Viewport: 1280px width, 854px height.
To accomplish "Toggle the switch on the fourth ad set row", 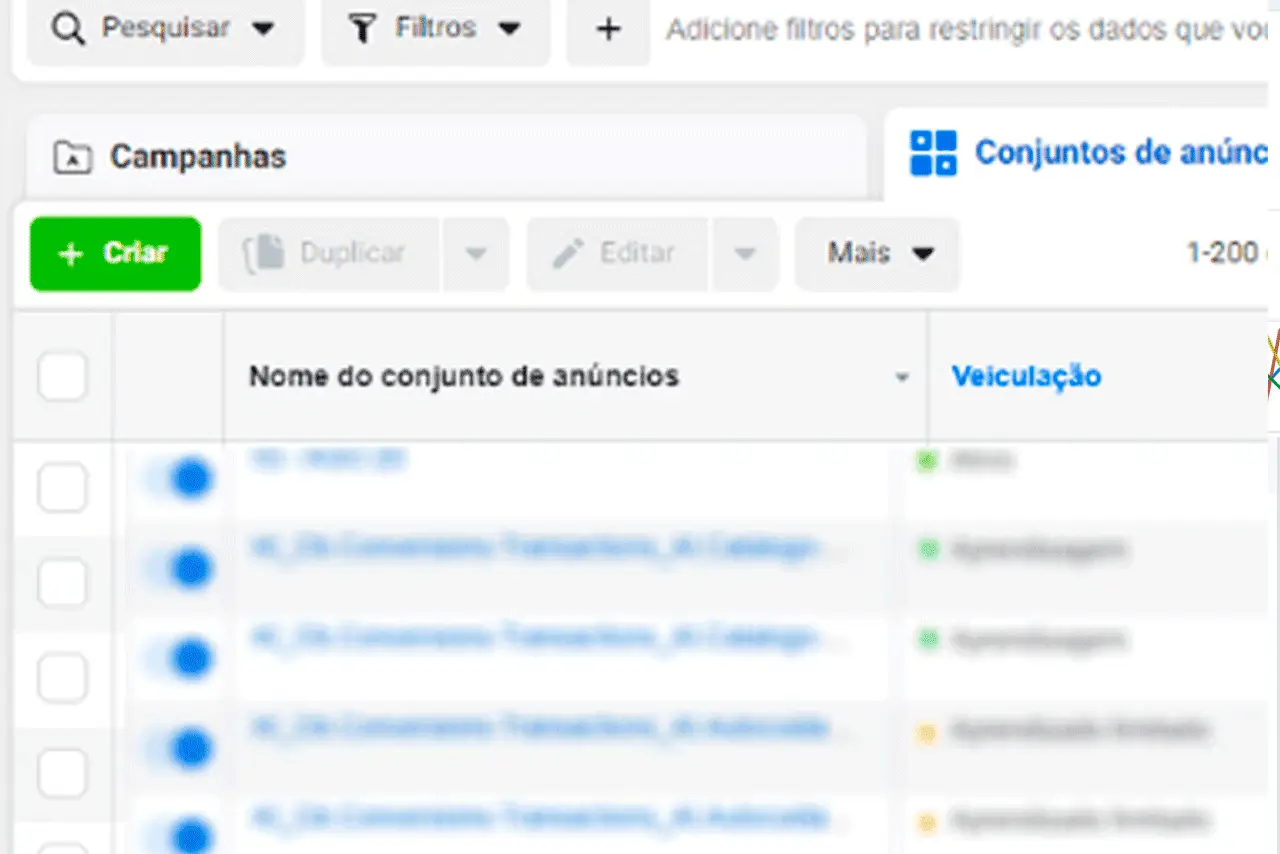I will pos(180,748).
